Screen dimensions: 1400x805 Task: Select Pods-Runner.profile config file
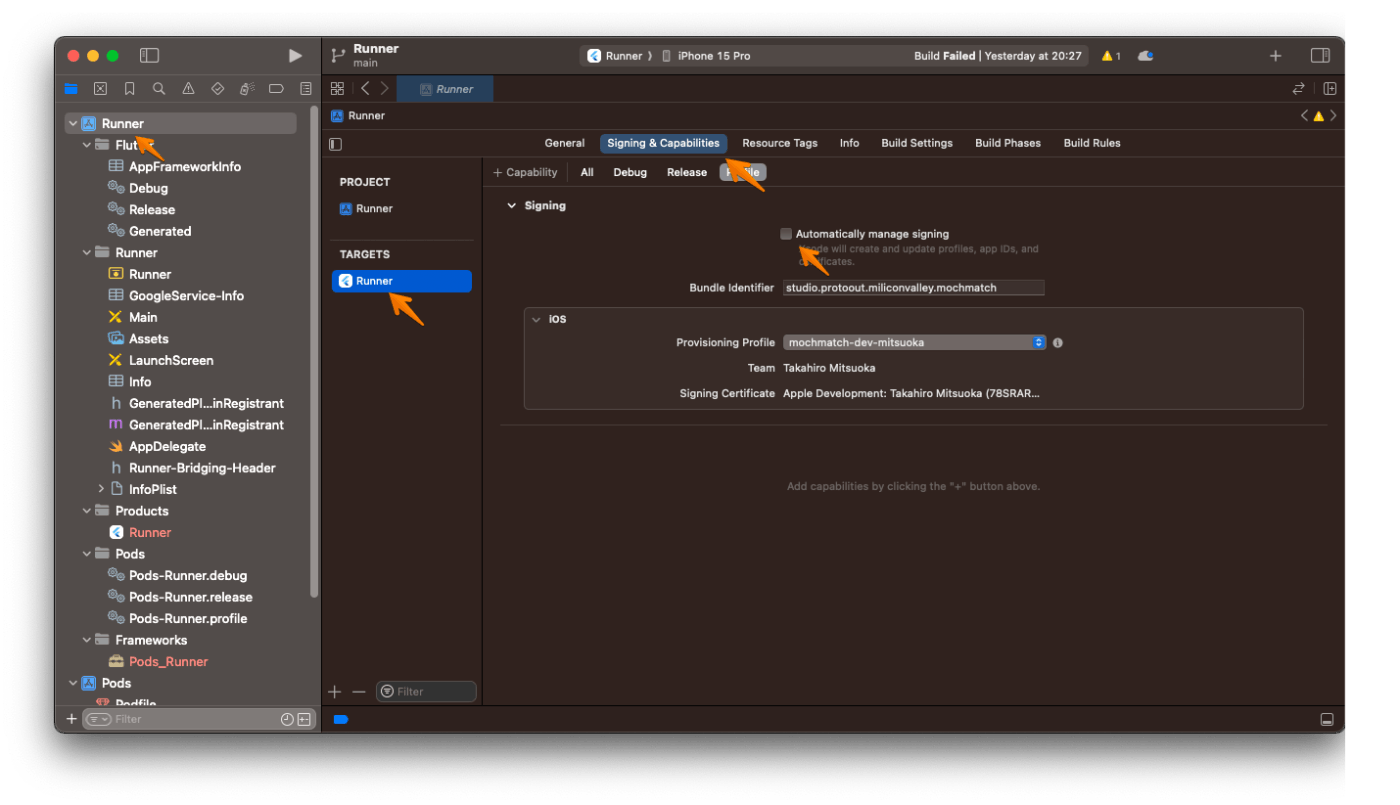pos(188,619)
